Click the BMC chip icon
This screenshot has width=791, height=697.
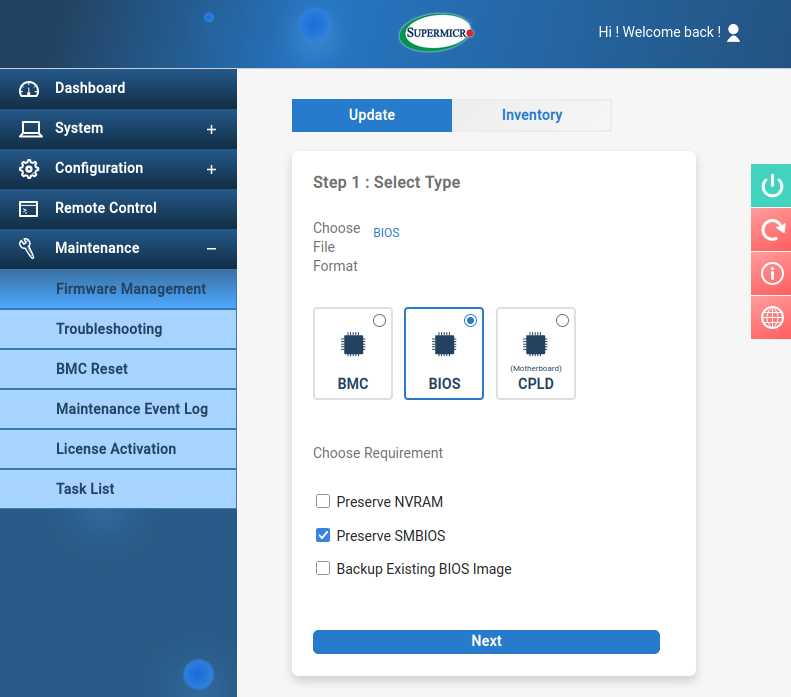coord(353,345)
